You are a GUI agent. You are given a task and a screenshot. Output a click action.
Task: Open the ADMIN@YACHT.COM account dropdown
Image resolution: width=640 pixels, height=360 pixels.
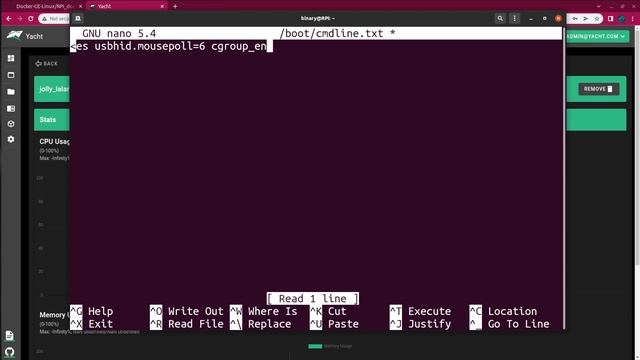tap(597, 36)
